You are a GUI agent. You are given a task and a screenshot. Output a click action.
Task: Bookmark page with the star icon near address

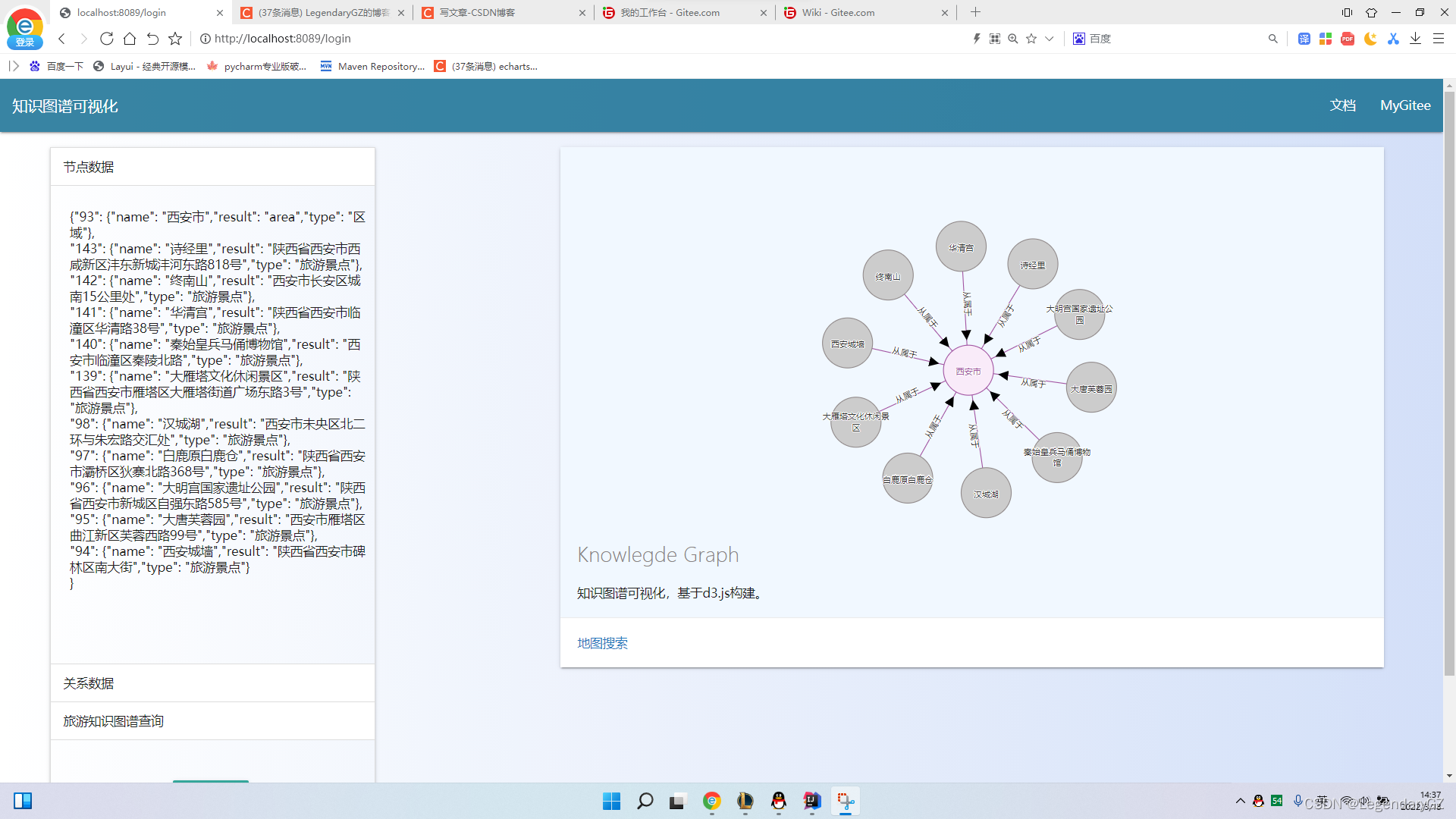pos(175,39)
